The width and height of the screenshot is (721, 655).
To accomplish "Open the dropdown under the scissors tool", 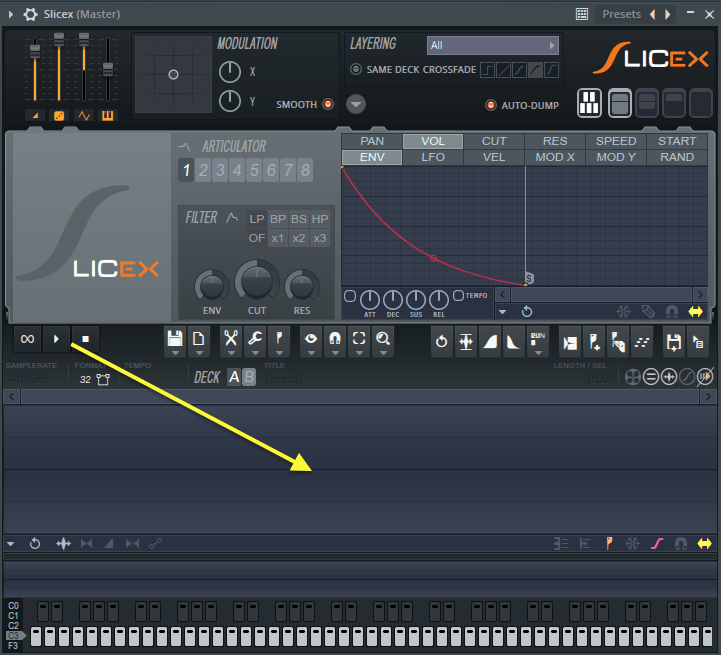I will [x=231, y=353].
